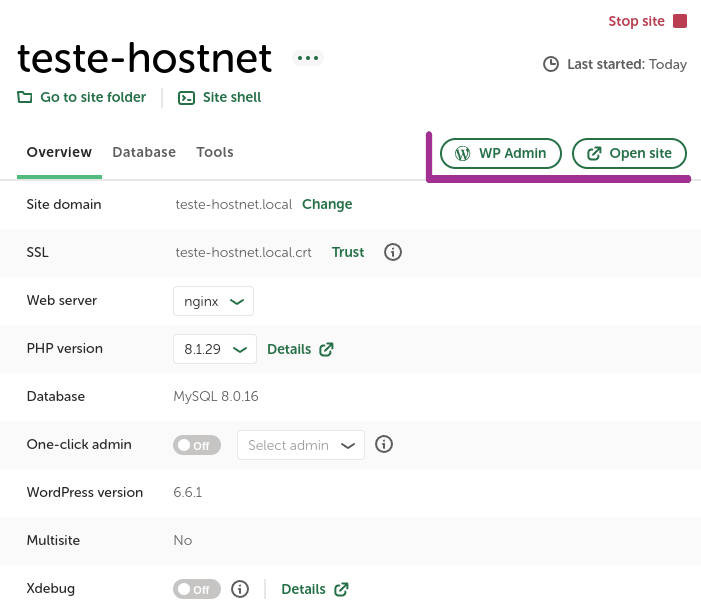Switch to the Database tab
701x613 pixels.
pos(144,152)
